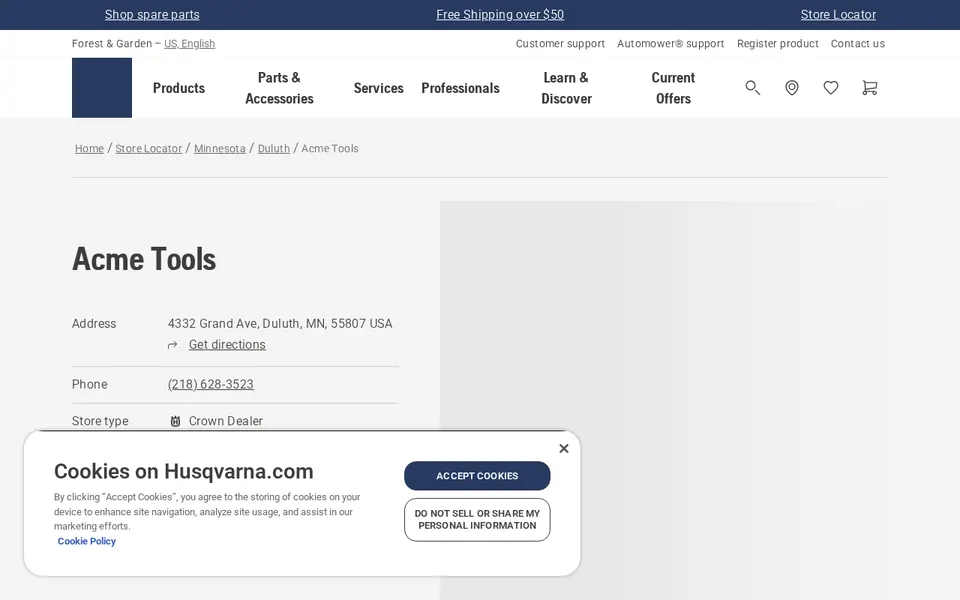Click Do Not Sell or Share button
Viewport: 960px width, 600px height.
[x=477, y=520]
